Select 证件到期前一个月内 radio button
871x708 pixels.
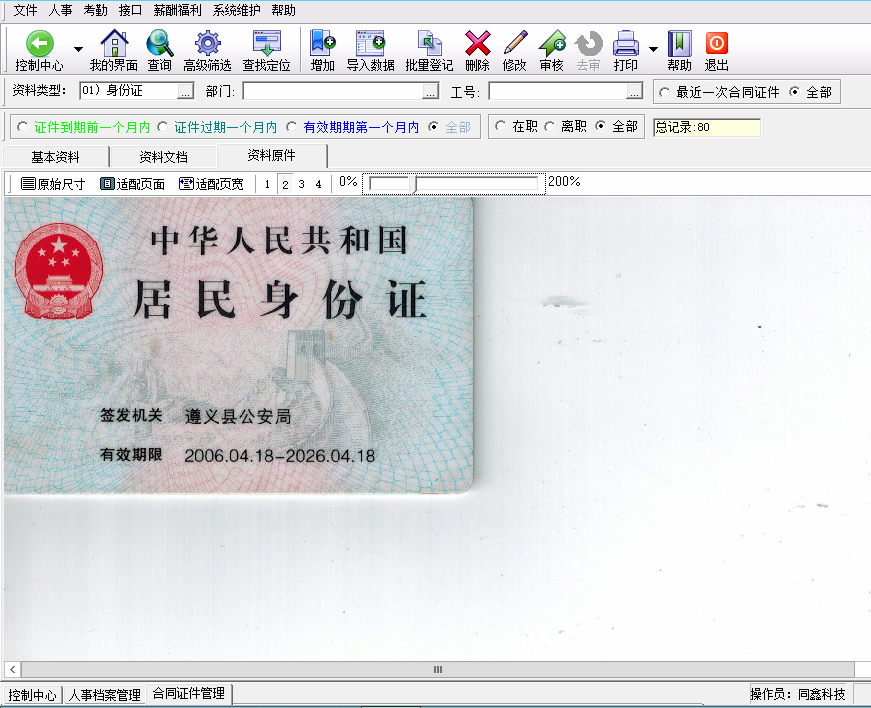pos(22,127)
